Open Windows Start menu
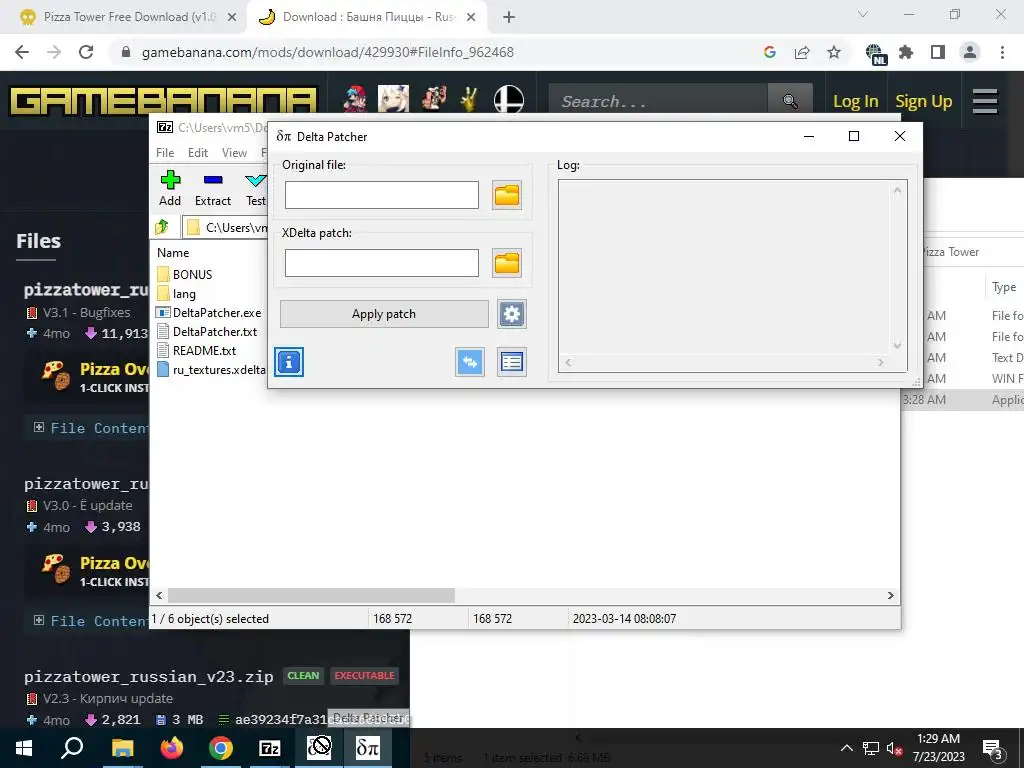 tap(24, 748)
